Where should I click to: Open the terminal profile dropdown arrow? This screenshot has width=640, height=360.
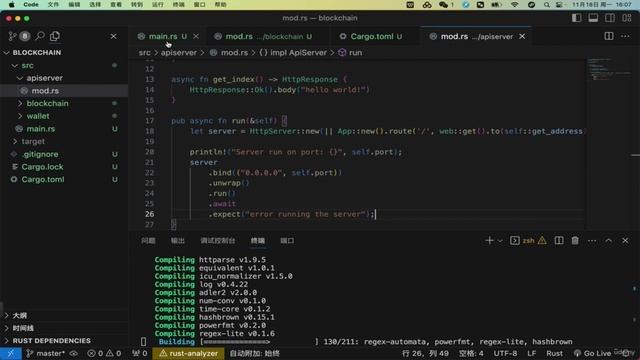click(x=500, y=241)
